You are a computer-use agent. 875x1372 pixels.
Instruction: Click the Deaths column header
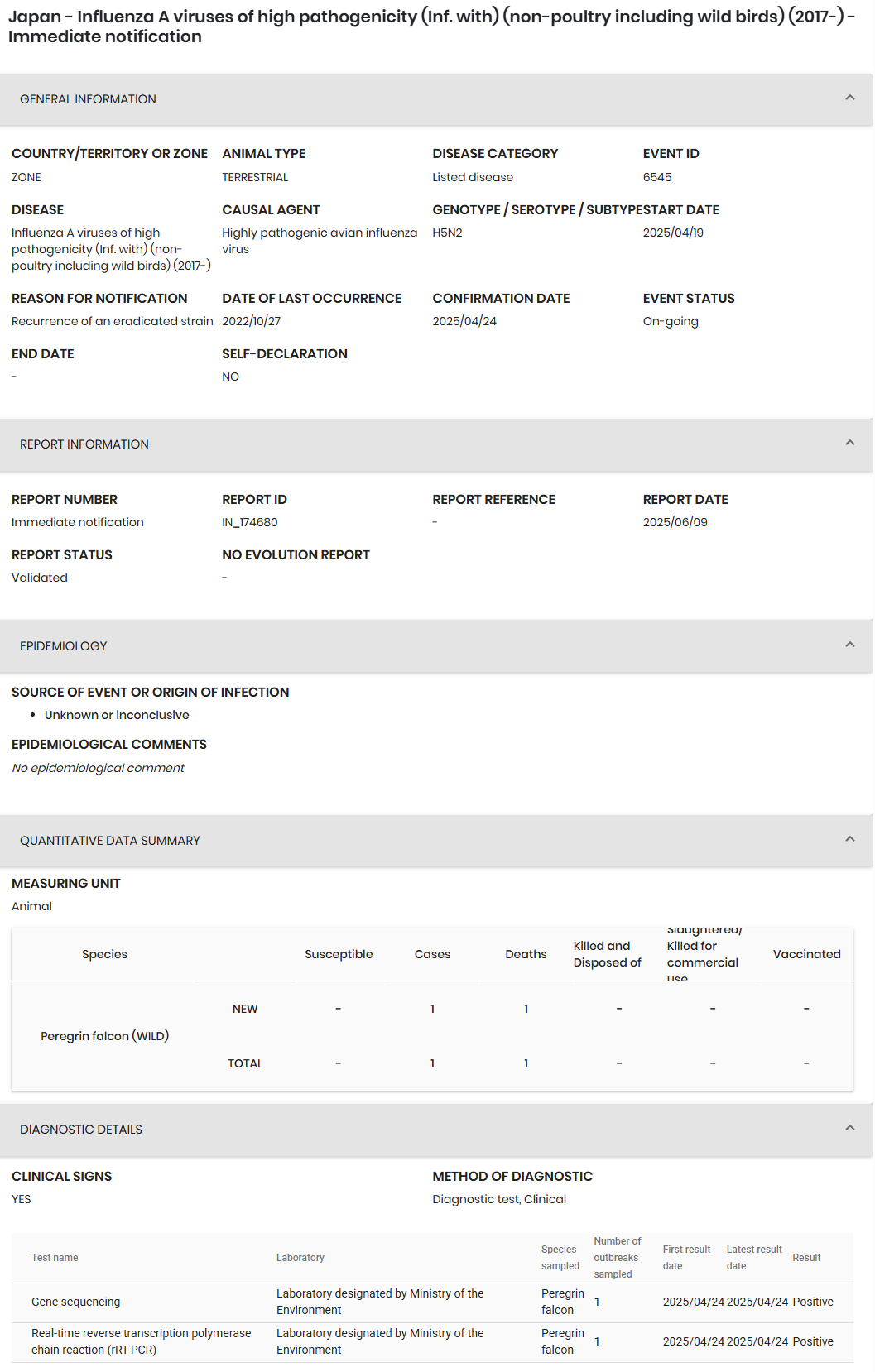(x=526, y=954)
